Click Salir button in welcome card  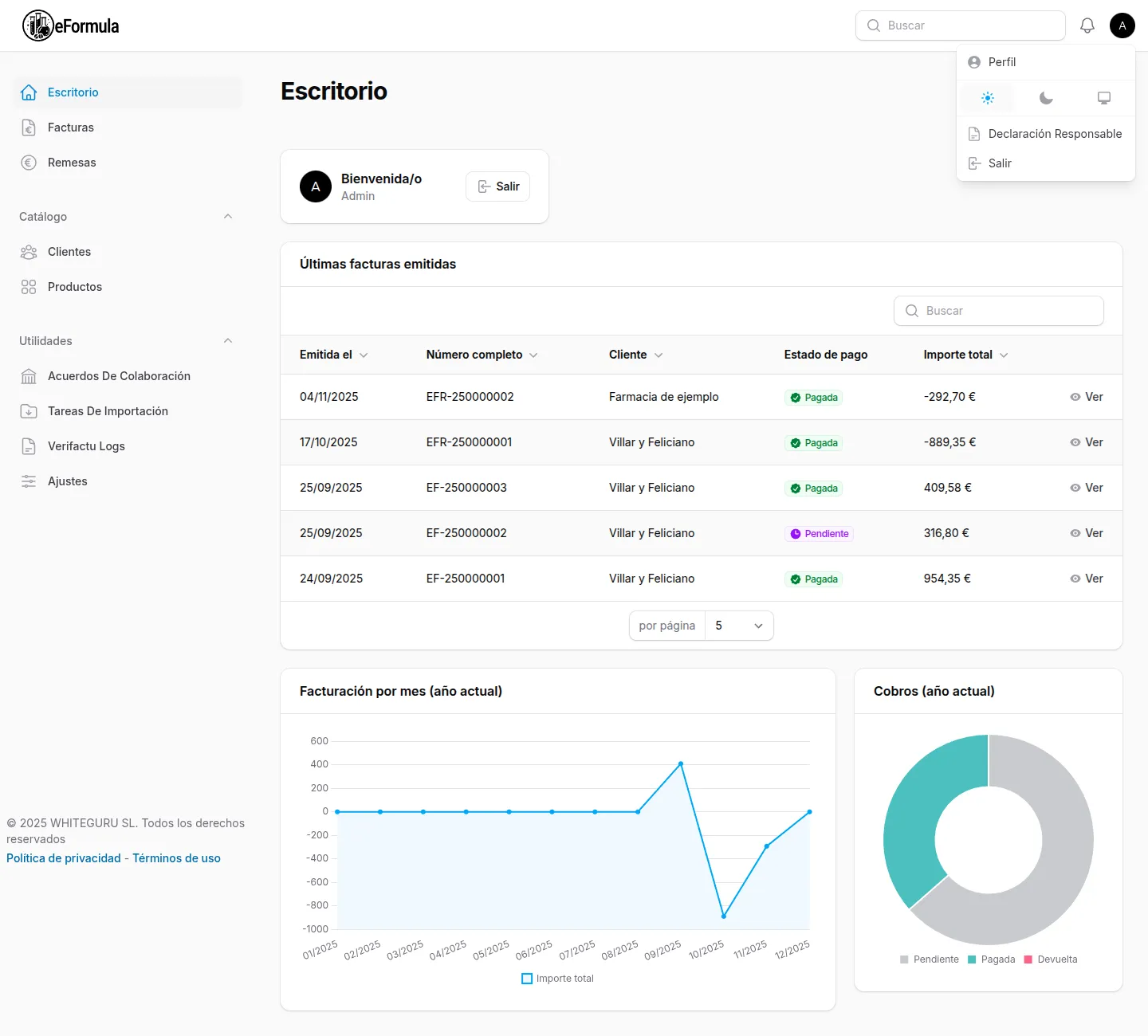[498, 186]
